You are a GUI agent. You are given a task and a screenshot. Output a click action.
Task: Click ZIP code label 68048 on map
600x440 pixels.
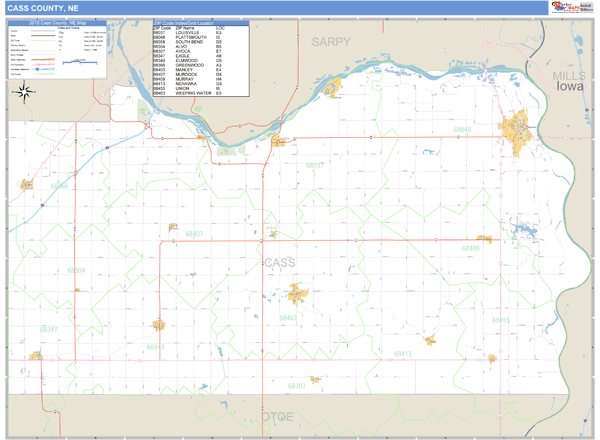(462, 130)
